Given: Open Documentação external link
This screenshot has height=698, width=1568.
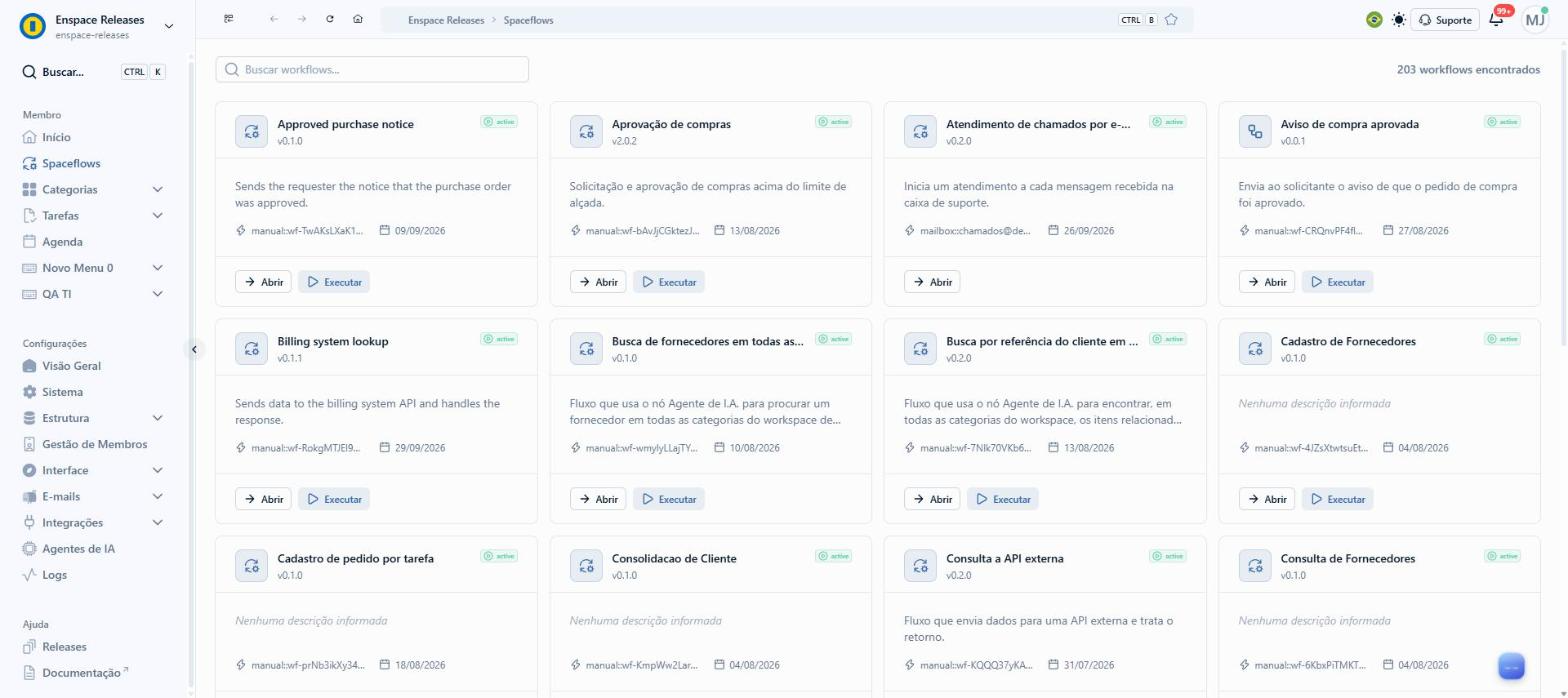Looking at the screenshot, I should (85, 673).
